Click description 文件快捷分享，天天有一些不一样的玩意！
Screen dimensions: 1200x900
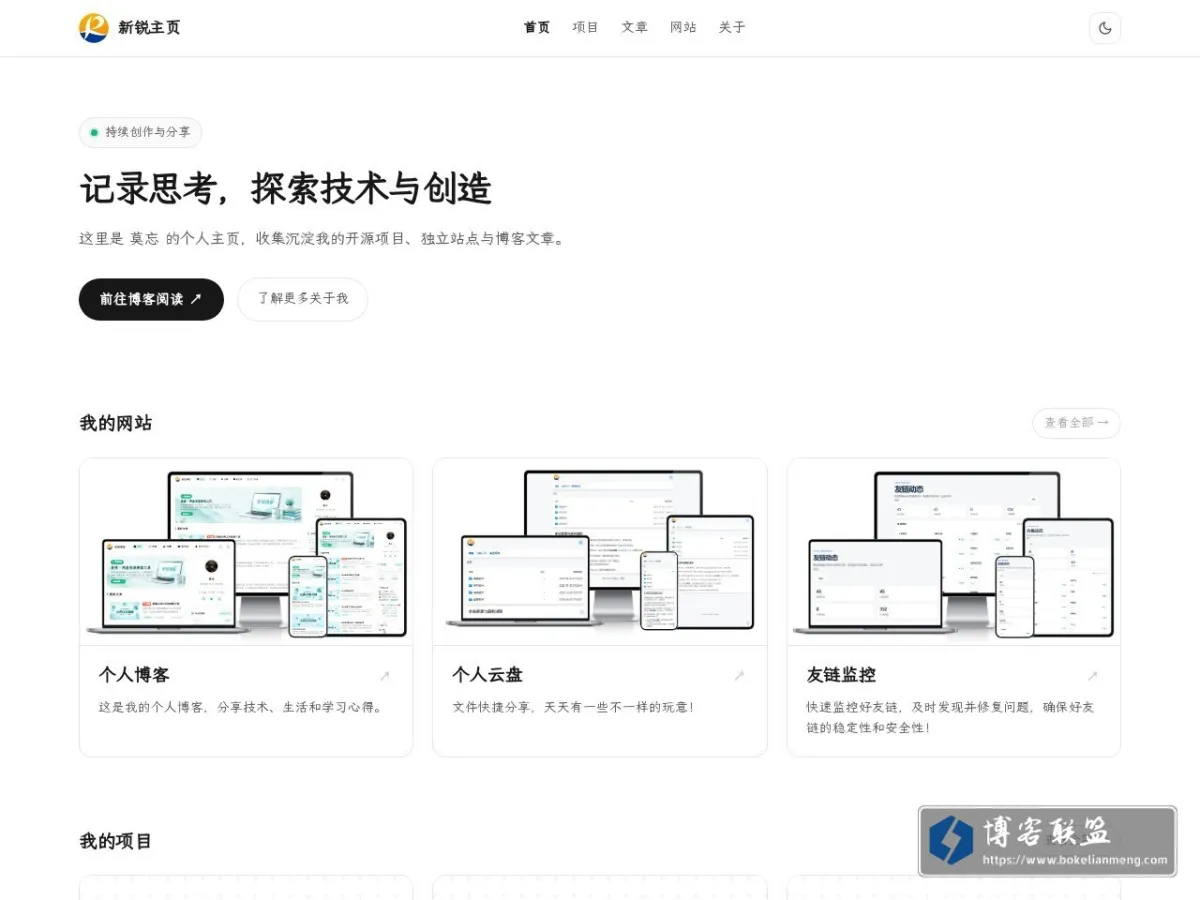coord(573,707)
